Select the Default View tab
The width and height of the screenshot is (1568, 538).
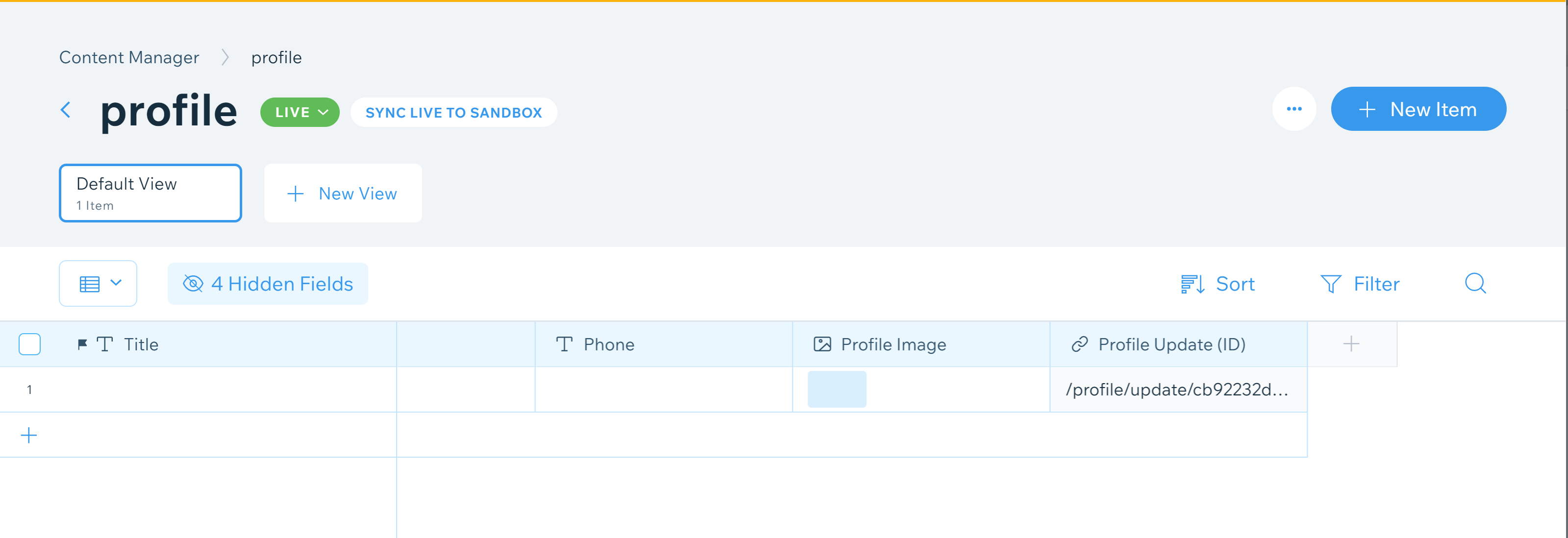[151, 193]
